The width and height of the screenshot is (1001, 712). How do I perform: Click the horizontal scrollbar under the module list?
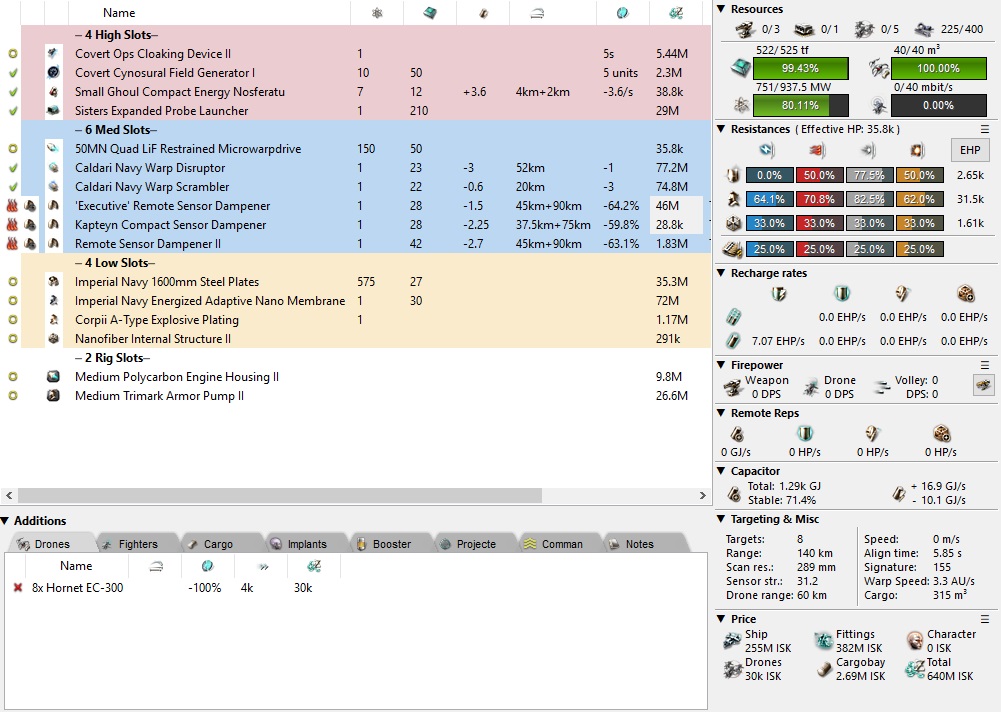pos(280,496)
